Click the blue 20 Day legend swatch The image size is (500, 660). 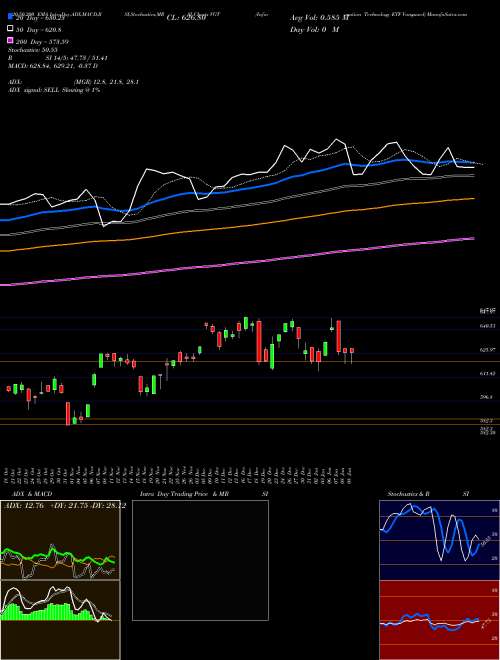(11, 17)
